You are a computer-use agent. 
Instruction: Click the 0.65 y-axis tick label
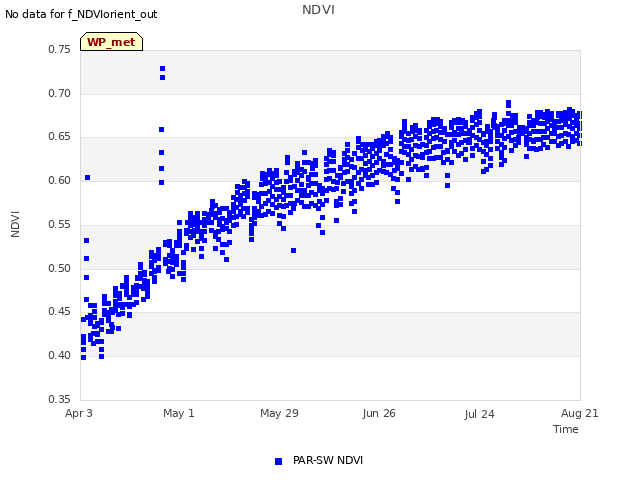(x=60, y=137)
